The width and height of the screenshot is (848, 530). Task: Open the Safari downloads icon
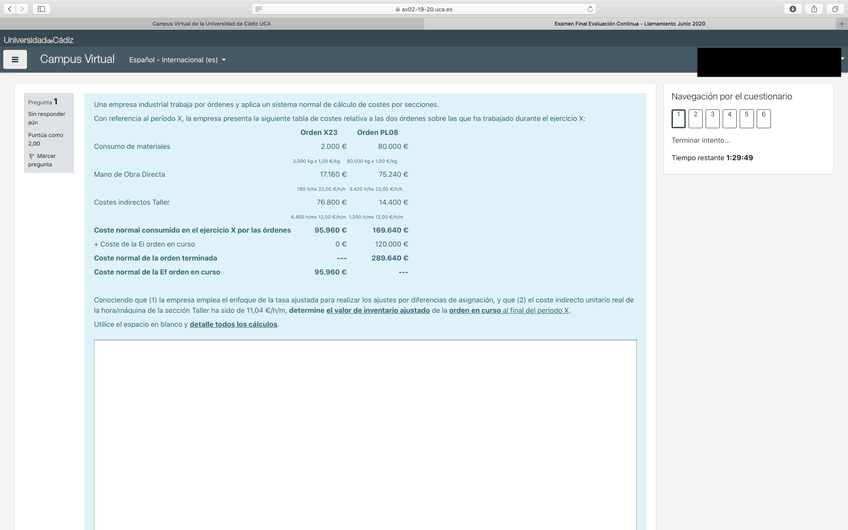[793, 9]
